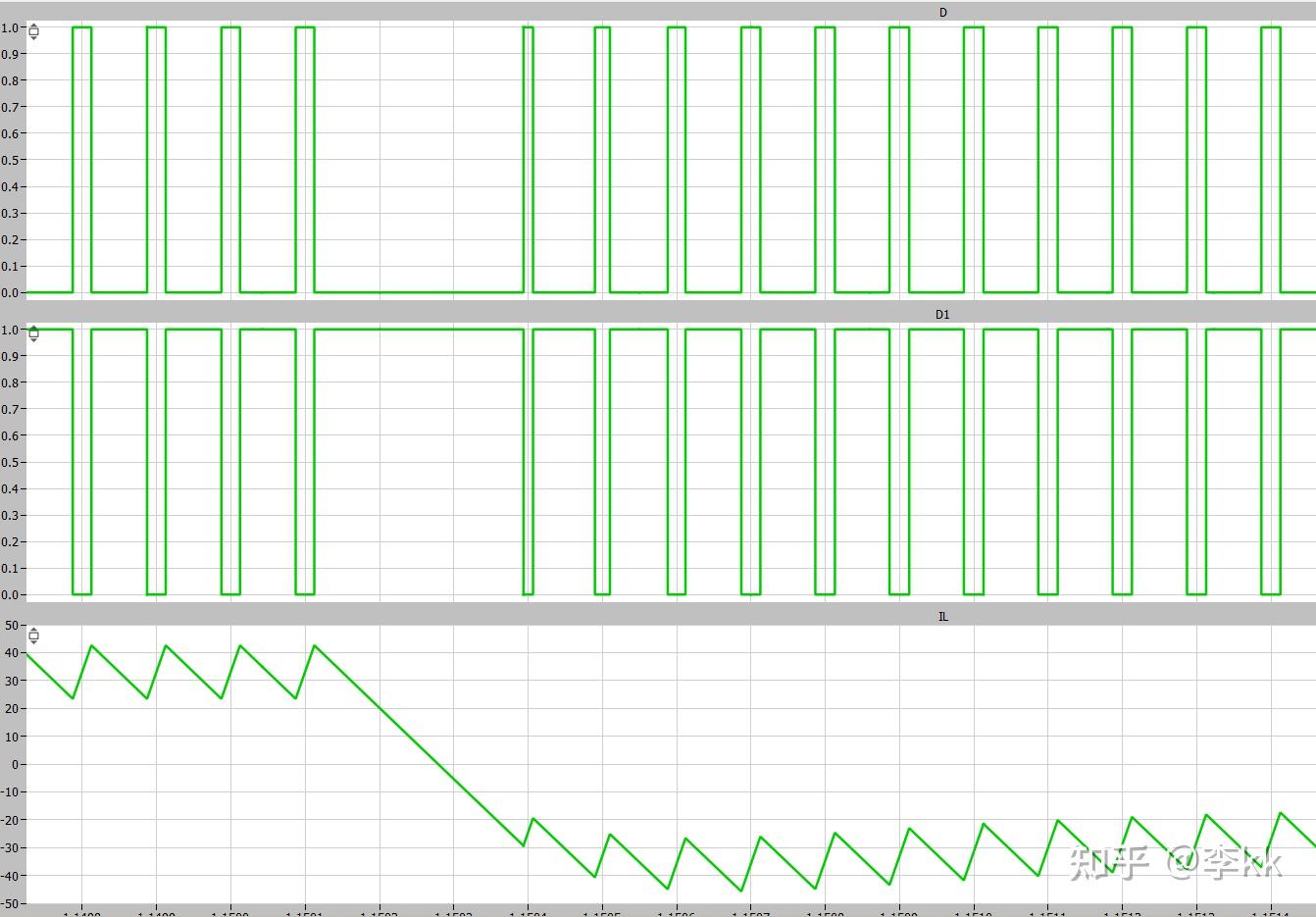Click the first pulse of the D waveform
This screenshot has height=917, width=1316.
point(81,159)
